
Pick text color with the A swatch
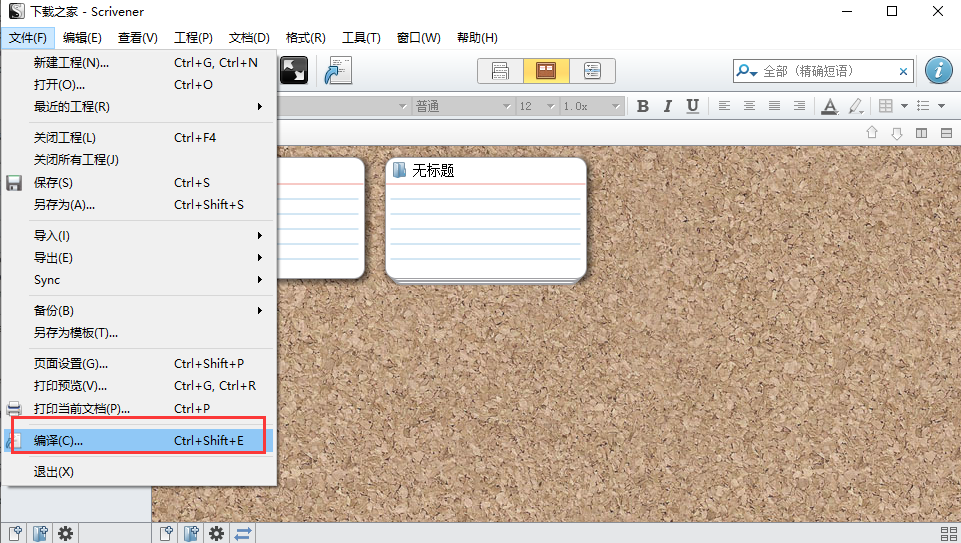(830, 106)
